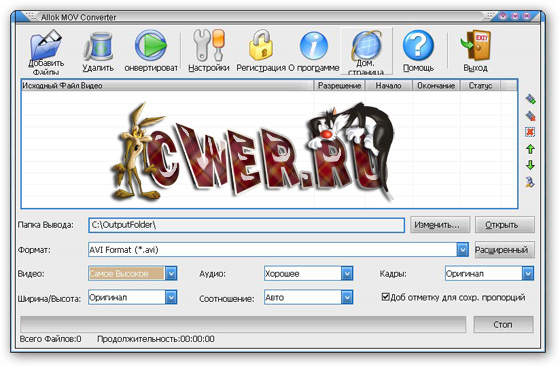This screenshot has width=560, height=367.
Task: Click the red X remove side icon
Action: (530, 132)
